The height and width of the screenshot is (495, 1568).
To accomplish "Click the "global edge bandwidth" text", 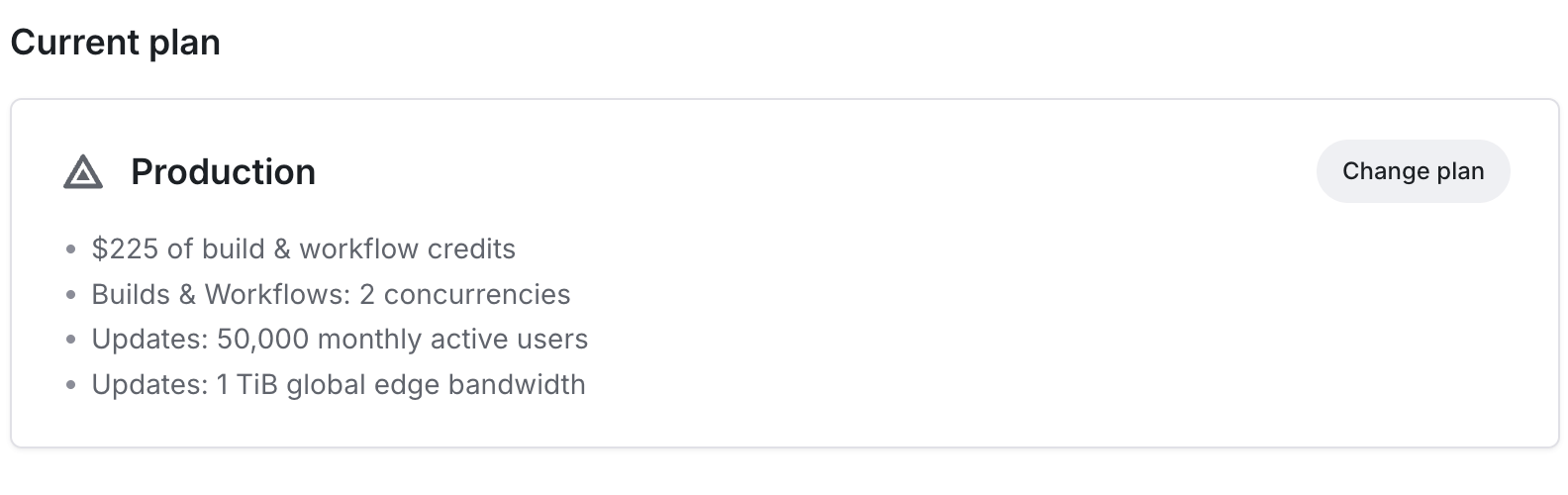I will (436, 384).
